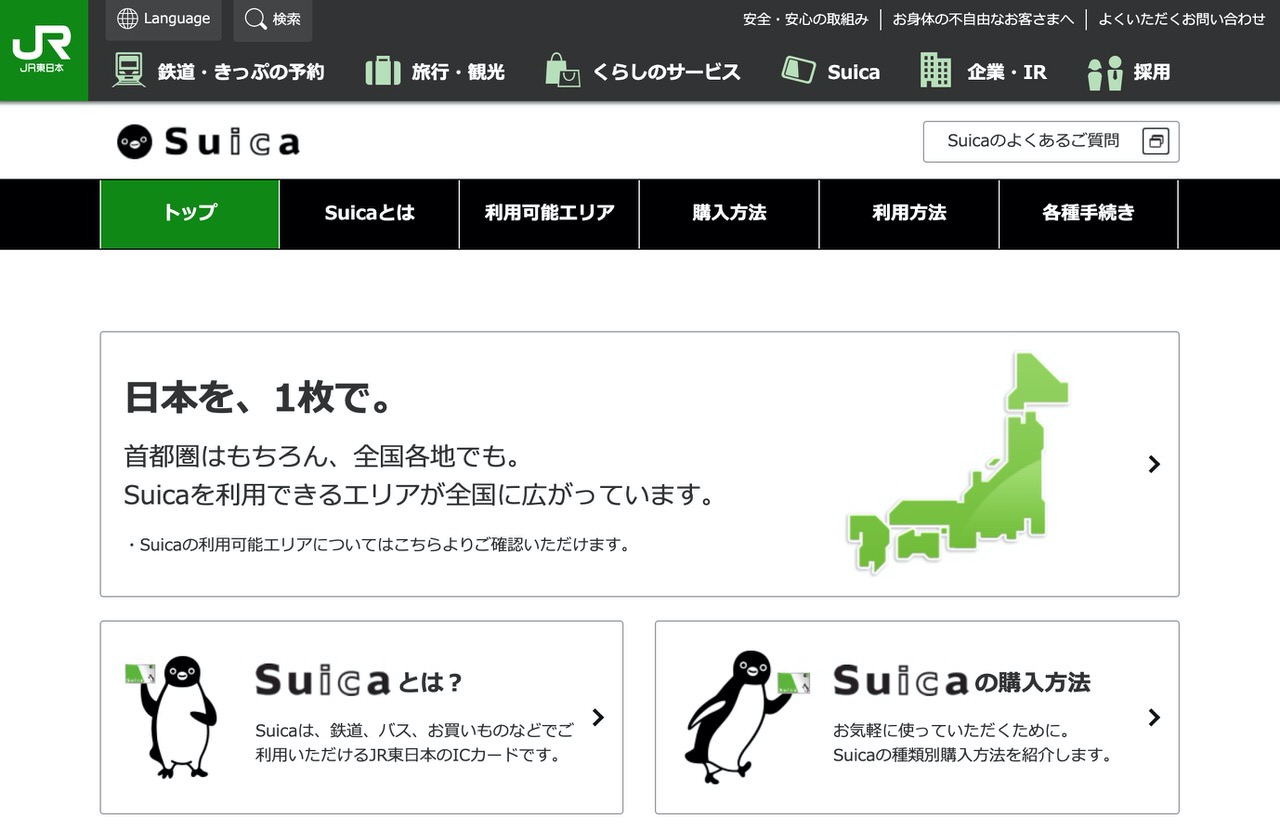Click the penguin holding card in Suicaとは card
The width and height of the screenshot is (1280, 830).
tap(172, 716)
